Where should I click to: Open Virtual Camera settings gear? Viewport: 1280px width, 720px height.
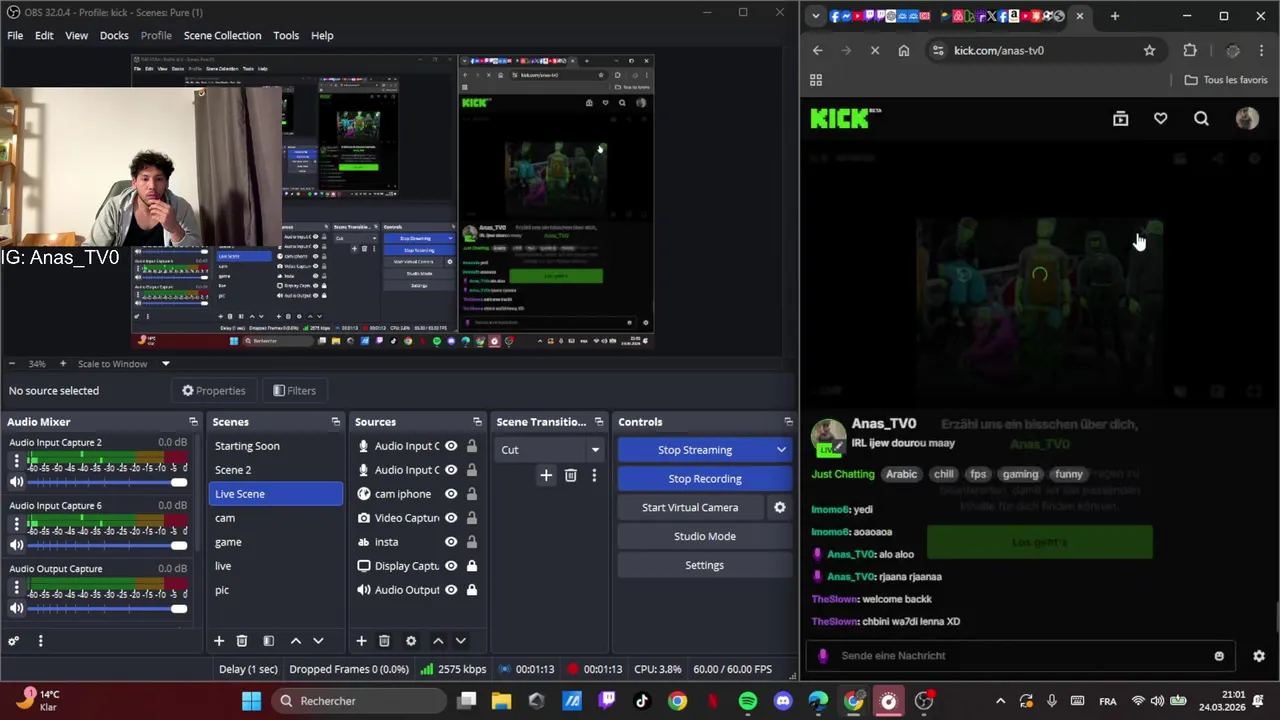pos(780,507)
